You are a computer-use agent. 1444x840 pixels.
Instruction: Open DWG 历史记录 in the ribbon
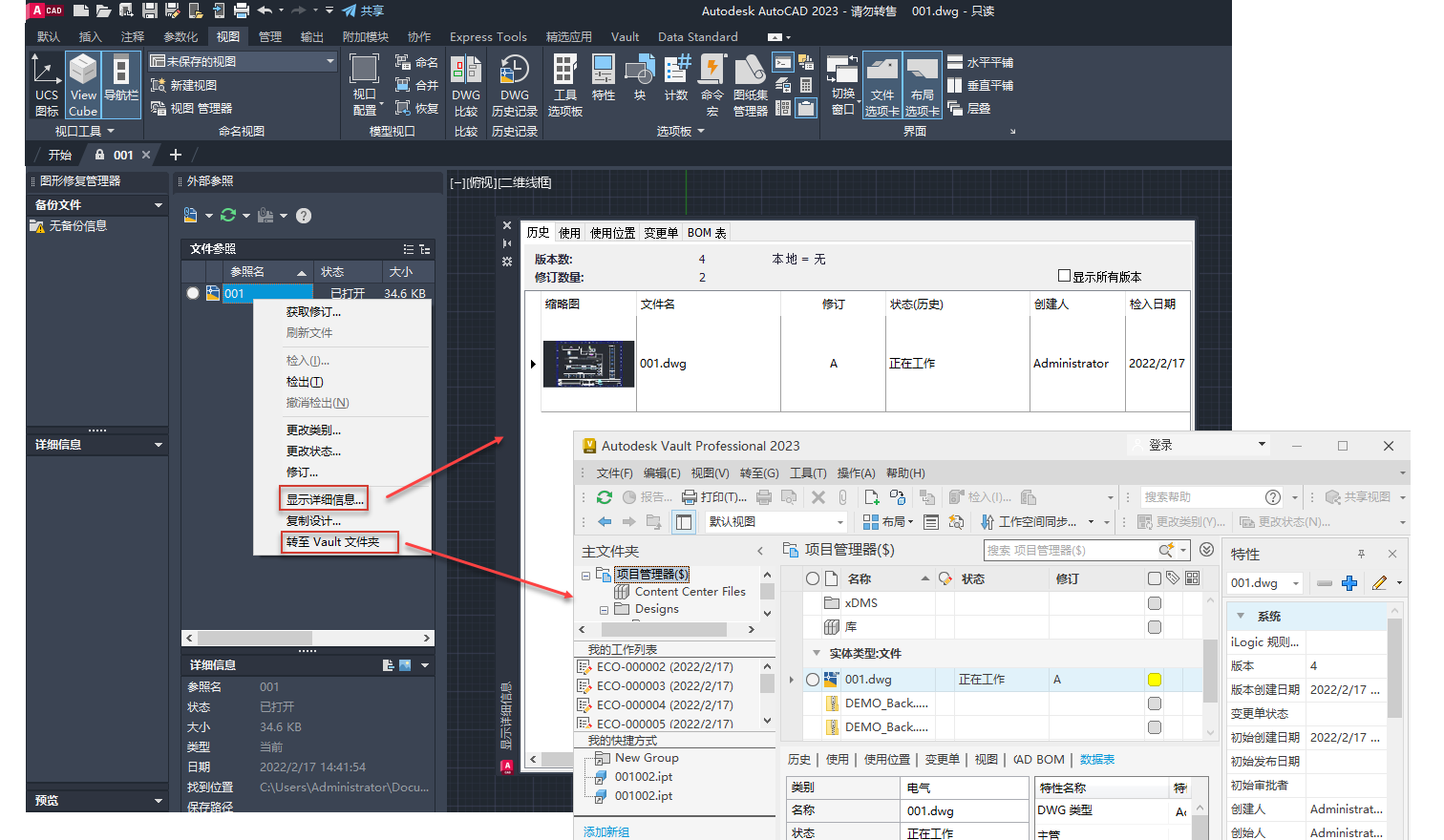click(515, 85)
